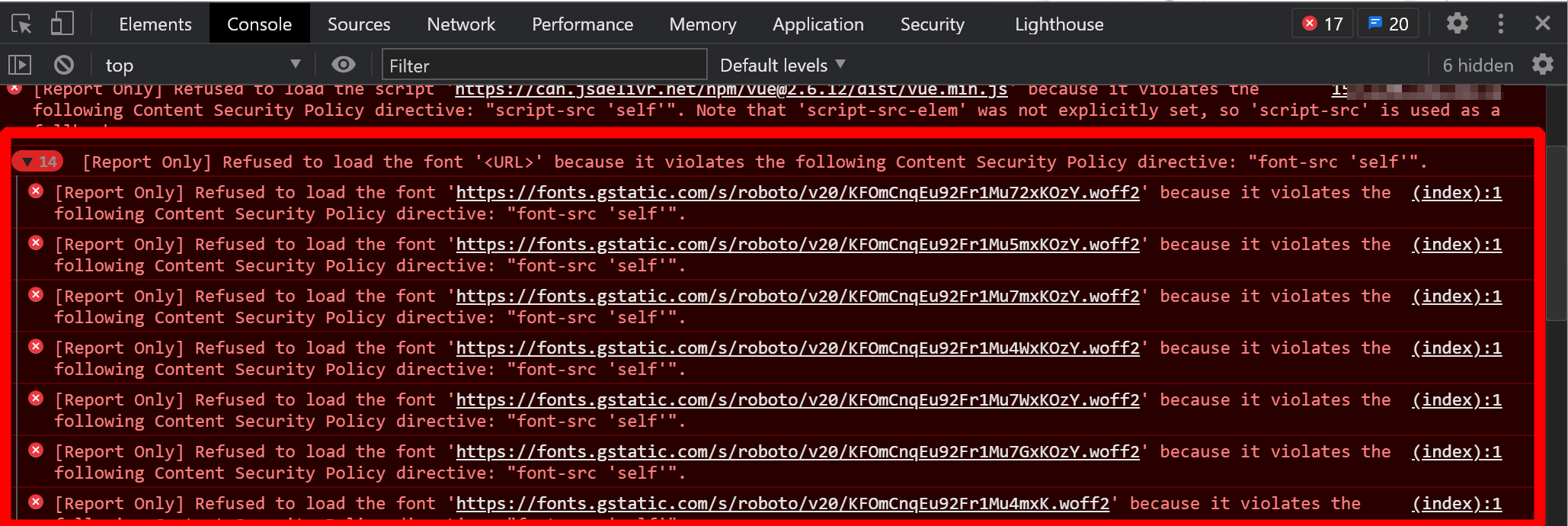
Task: Switch to the Lighthouse tab
Action: (x=1059, y=24)
